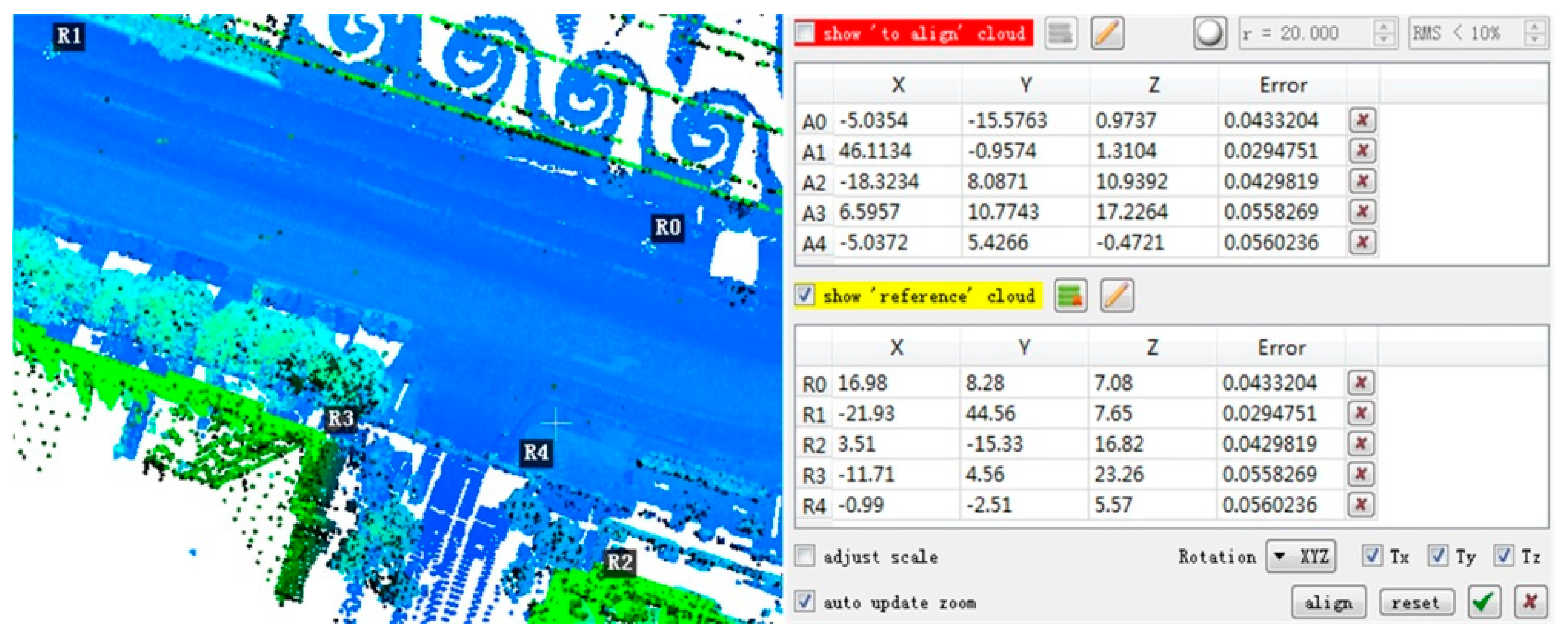Remove reference point R2 red X
1568x636 pixels.
pyautogui.click(x=1361, y=443)
